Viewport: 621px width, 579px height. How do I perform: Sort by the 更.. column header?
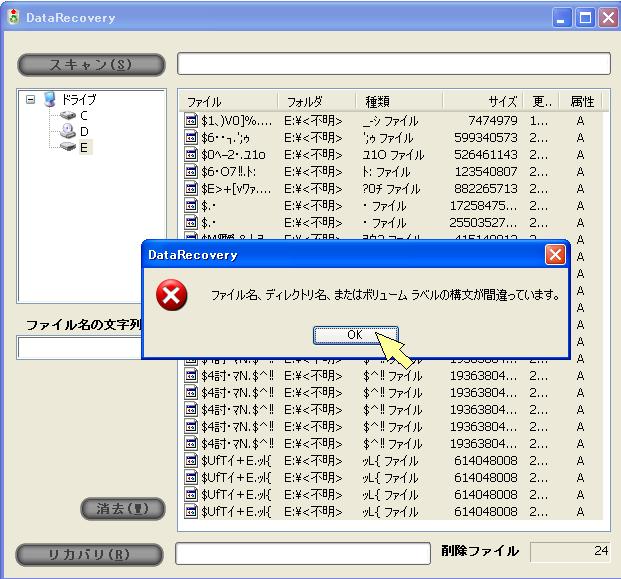coord(541,102)
